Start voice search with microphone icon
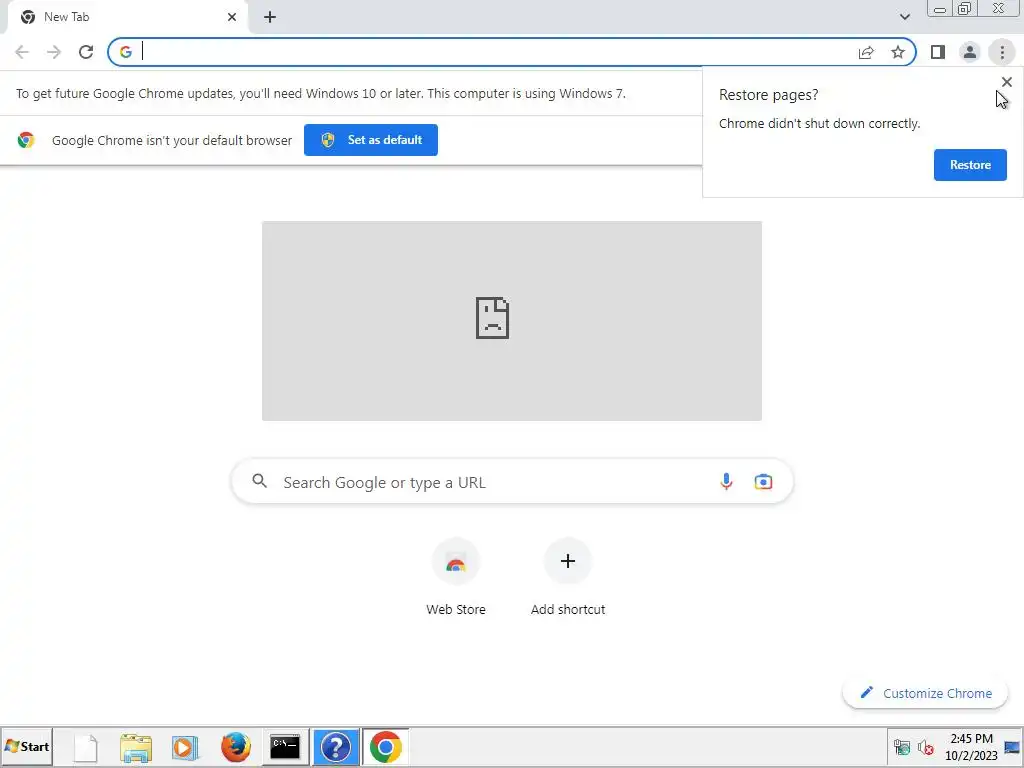This screenshot has width=1024, height=768. [x=726, y=482]
